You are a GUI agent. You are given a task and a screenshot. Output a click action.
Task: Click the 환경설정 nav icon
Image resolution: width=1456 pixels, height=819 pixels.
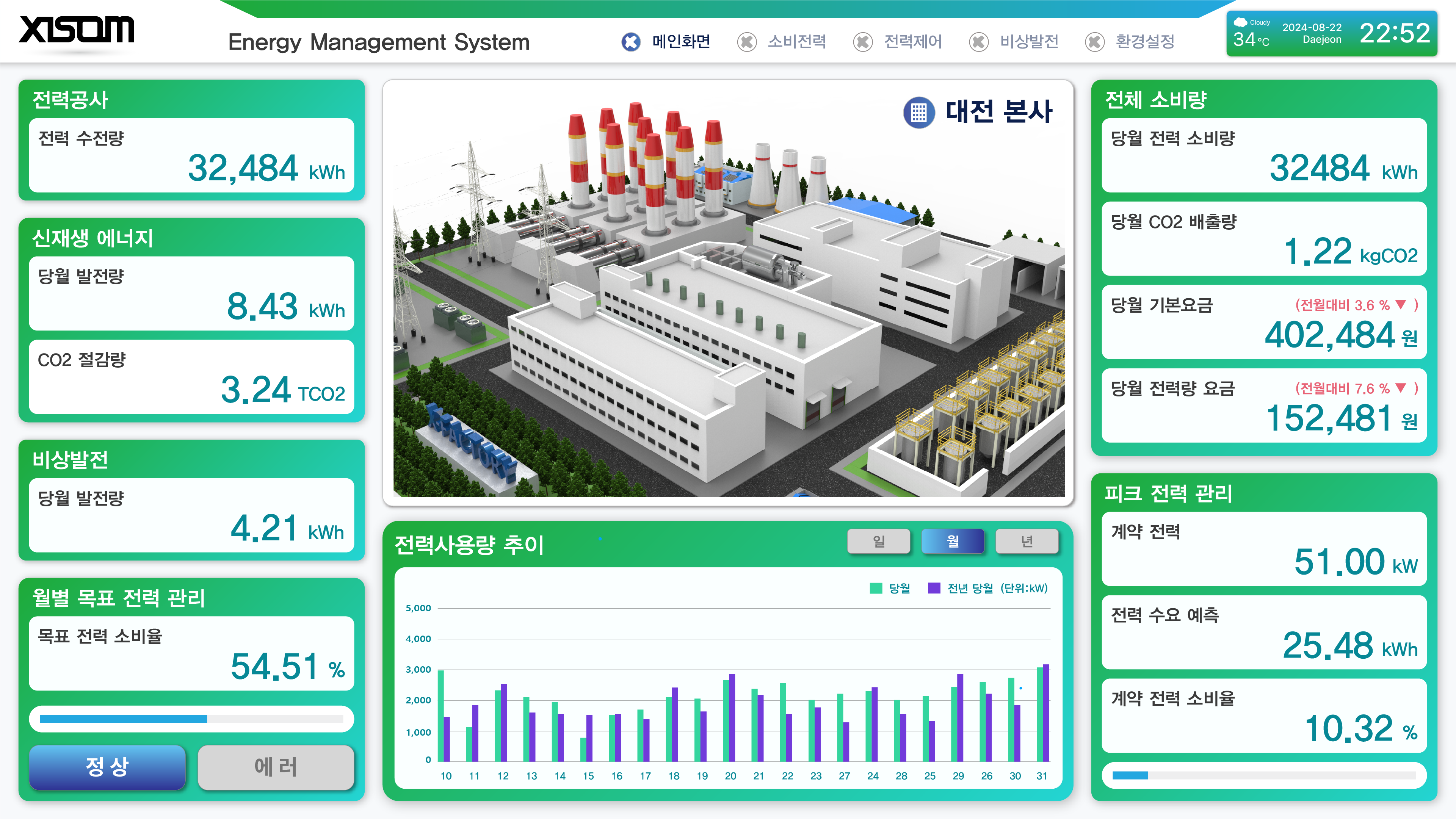[x=1096, y=42]
